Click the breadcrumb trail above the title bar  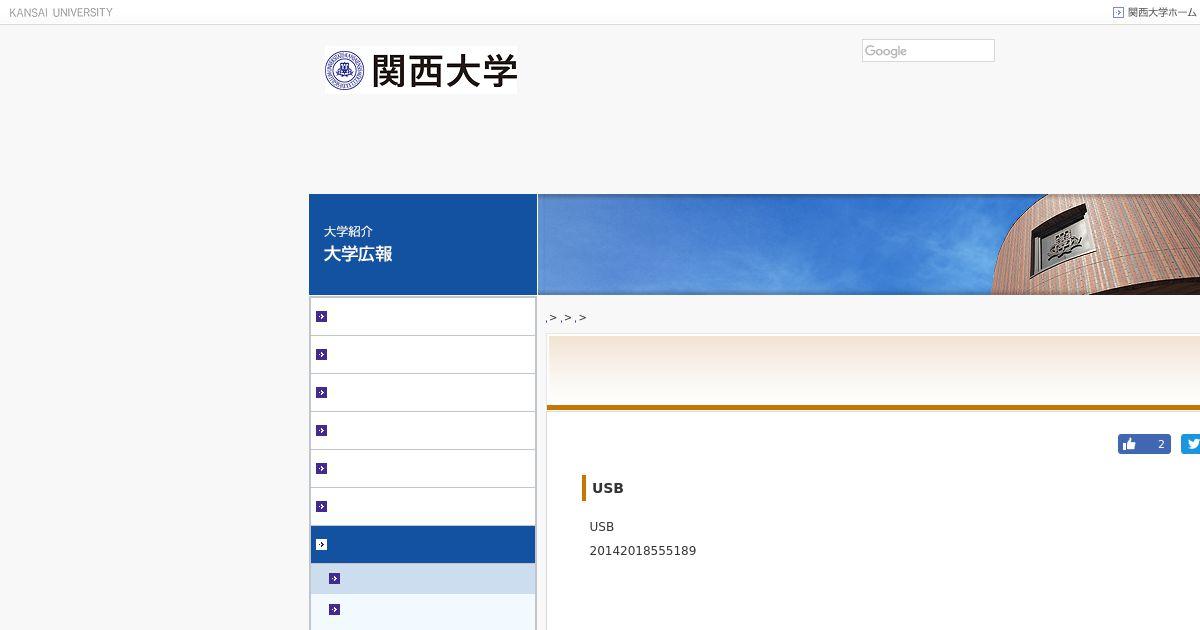pyautogui.click(x=566, y=318)
